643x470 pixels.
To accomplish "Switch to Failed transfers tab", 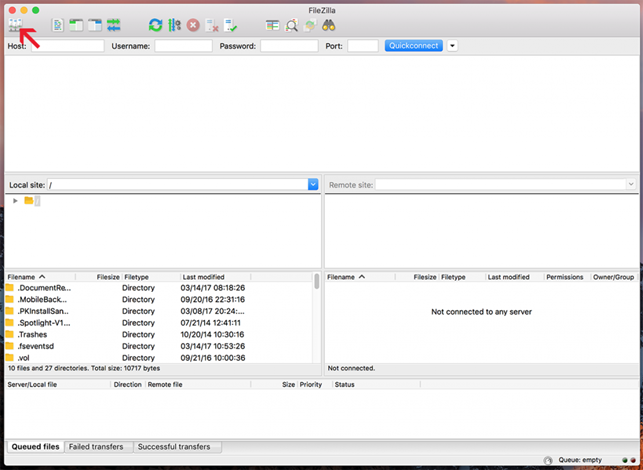I will [98, 447].
